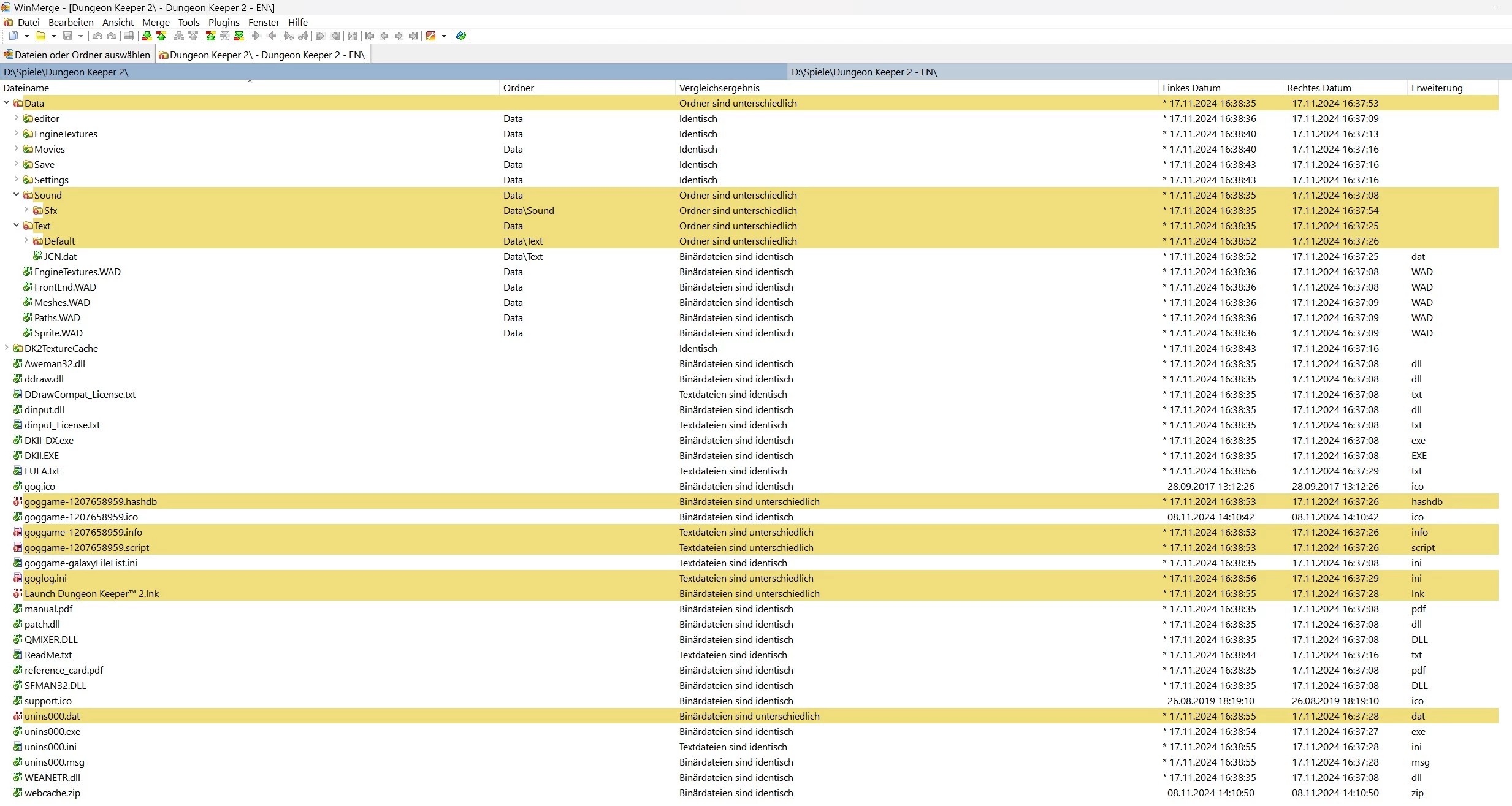Click the New document toolbar icon
The width and height of the screenshot is (1512, 806).
pos(13,36)
